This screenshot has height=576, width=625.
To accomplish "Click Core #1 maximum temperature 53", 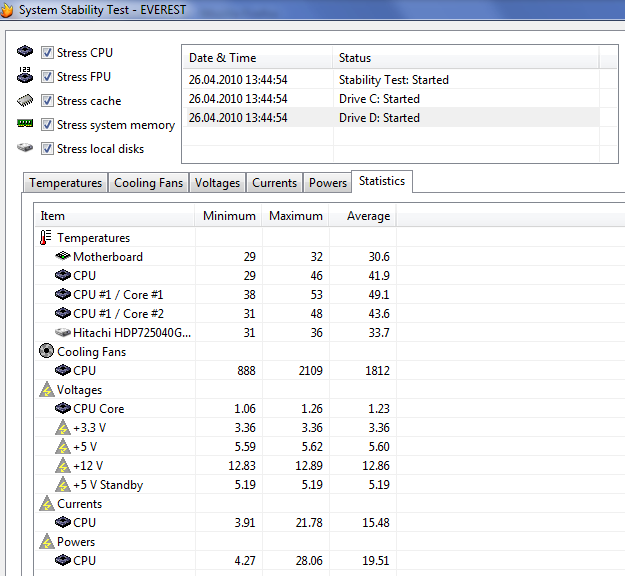I will [x=316, y=295].
